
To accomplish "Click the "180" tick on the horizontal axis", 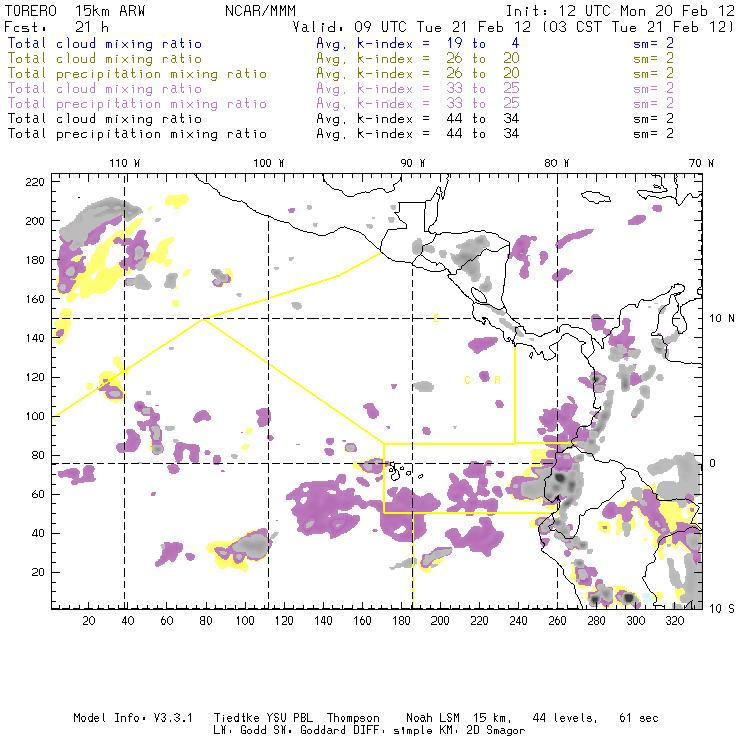I will point(401,621).
